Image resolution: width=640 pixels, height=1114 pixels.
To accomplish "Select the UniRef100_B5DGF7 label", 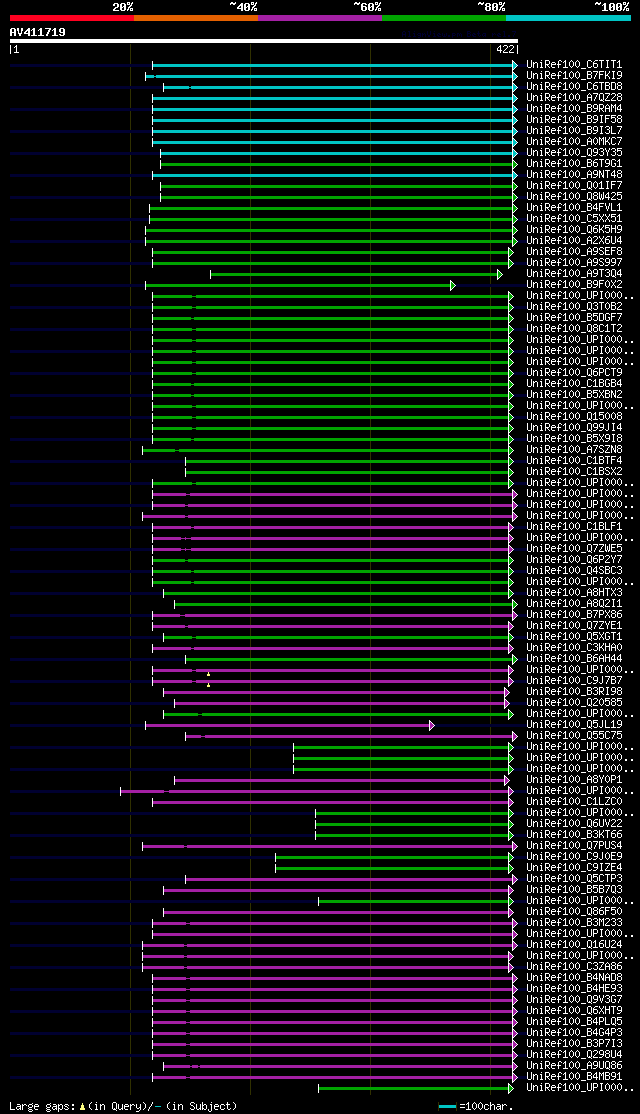I will pyautogui.click(x=575, y=318).
